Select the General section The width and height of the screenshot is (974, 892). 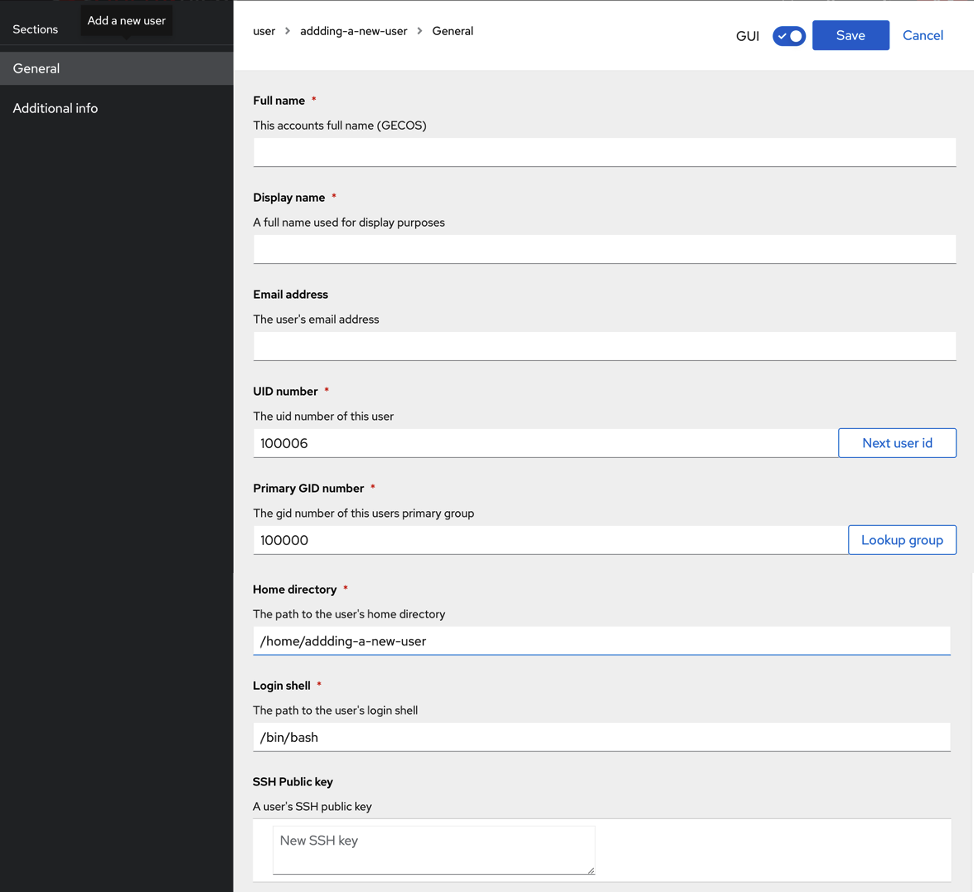[117, 68]
